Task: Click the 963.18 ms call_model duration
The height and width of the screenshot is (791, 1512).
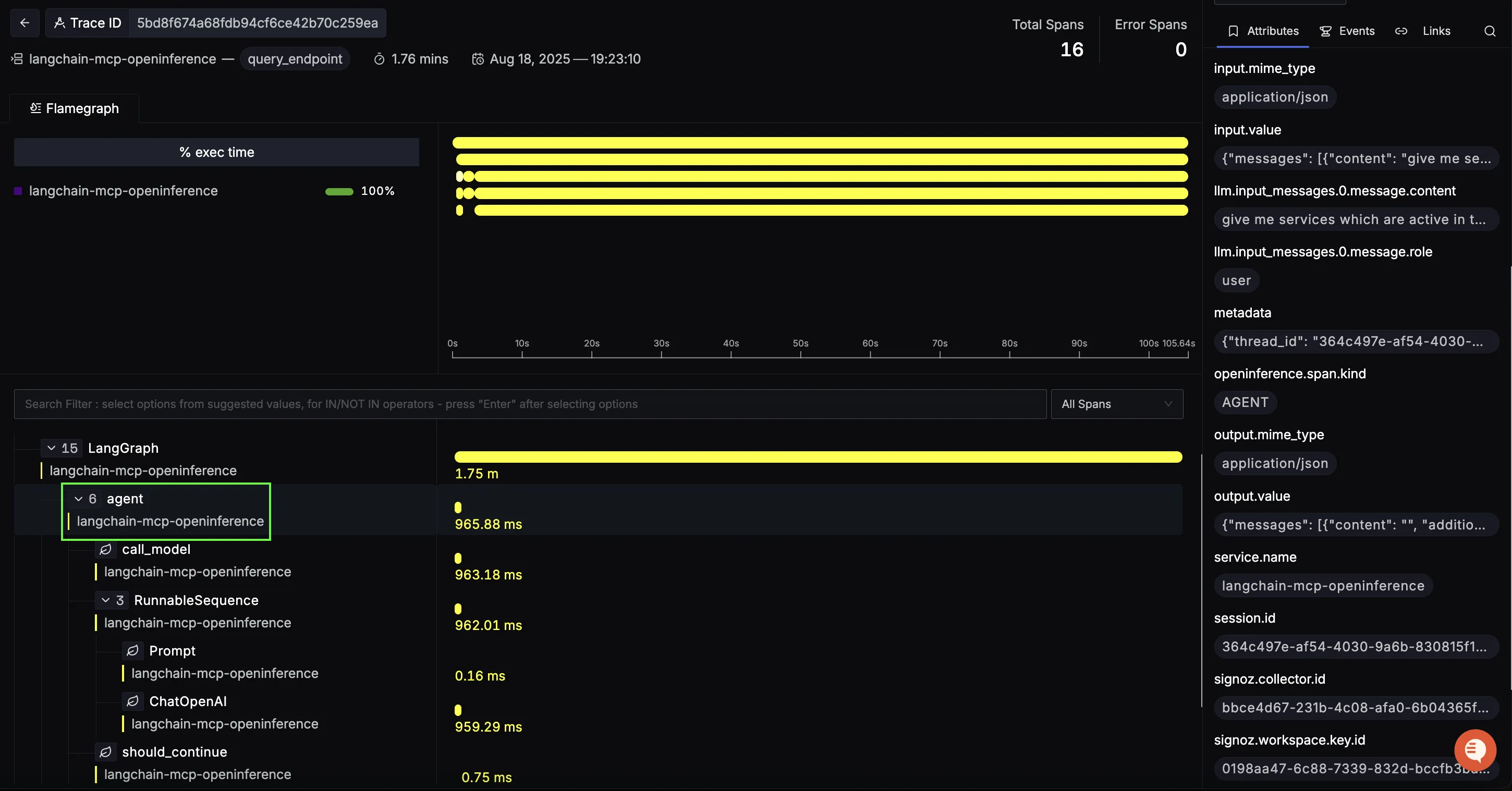Action: click(x=489, y=574)
